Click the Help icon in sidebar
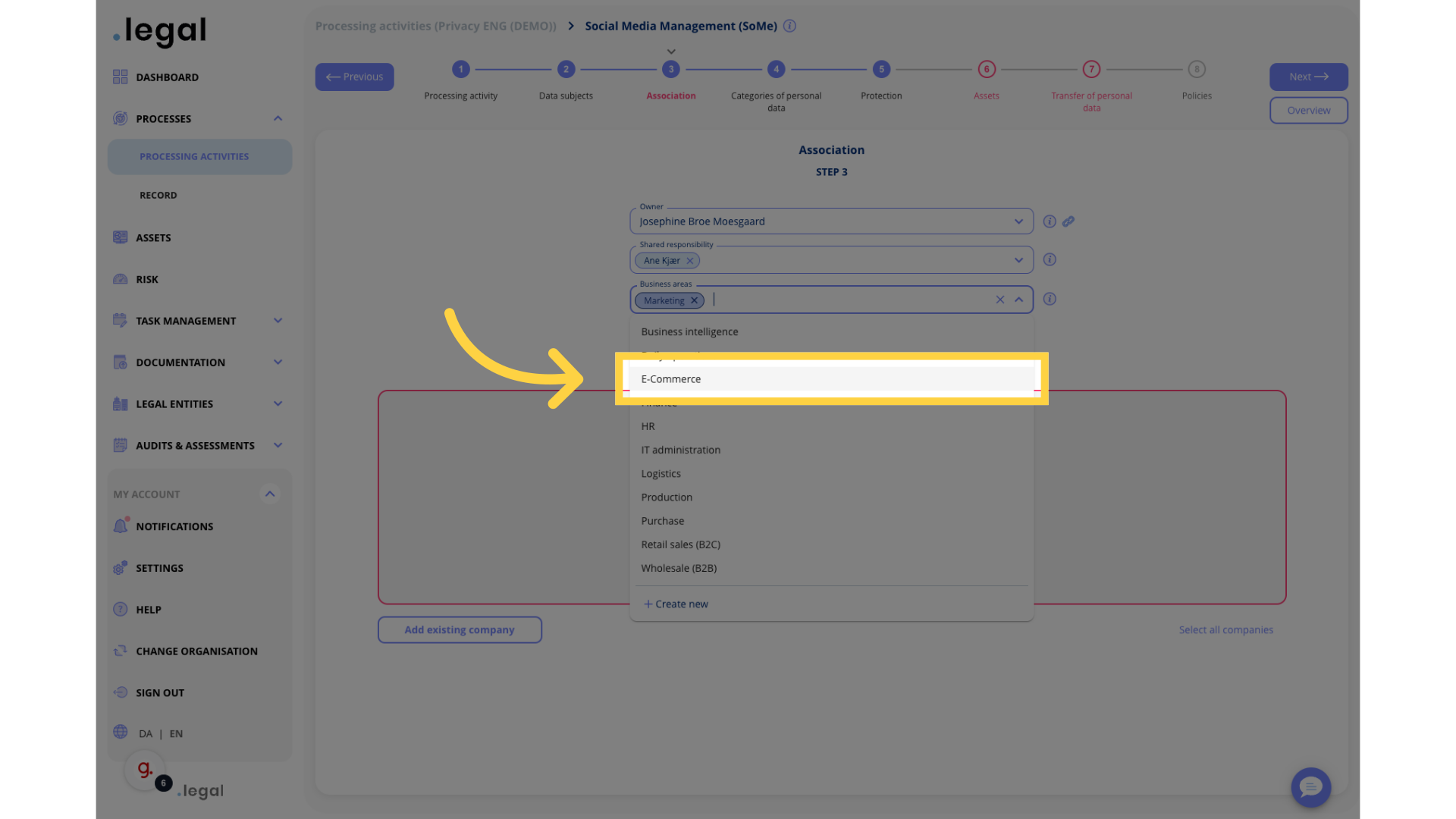This screenshot has width=1456, height=819. point(120,610)
